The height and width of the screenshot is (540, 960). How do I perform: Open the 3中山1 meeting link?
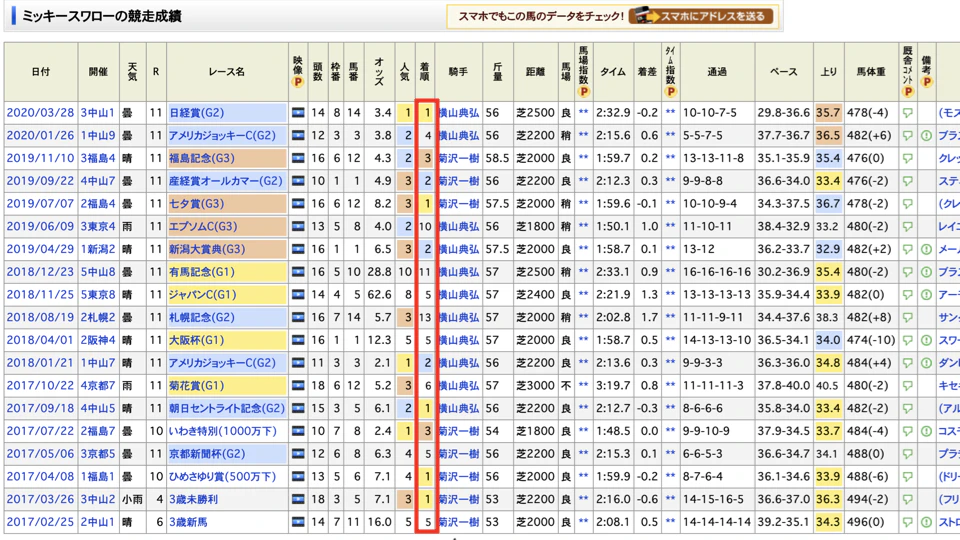[98, 113]
